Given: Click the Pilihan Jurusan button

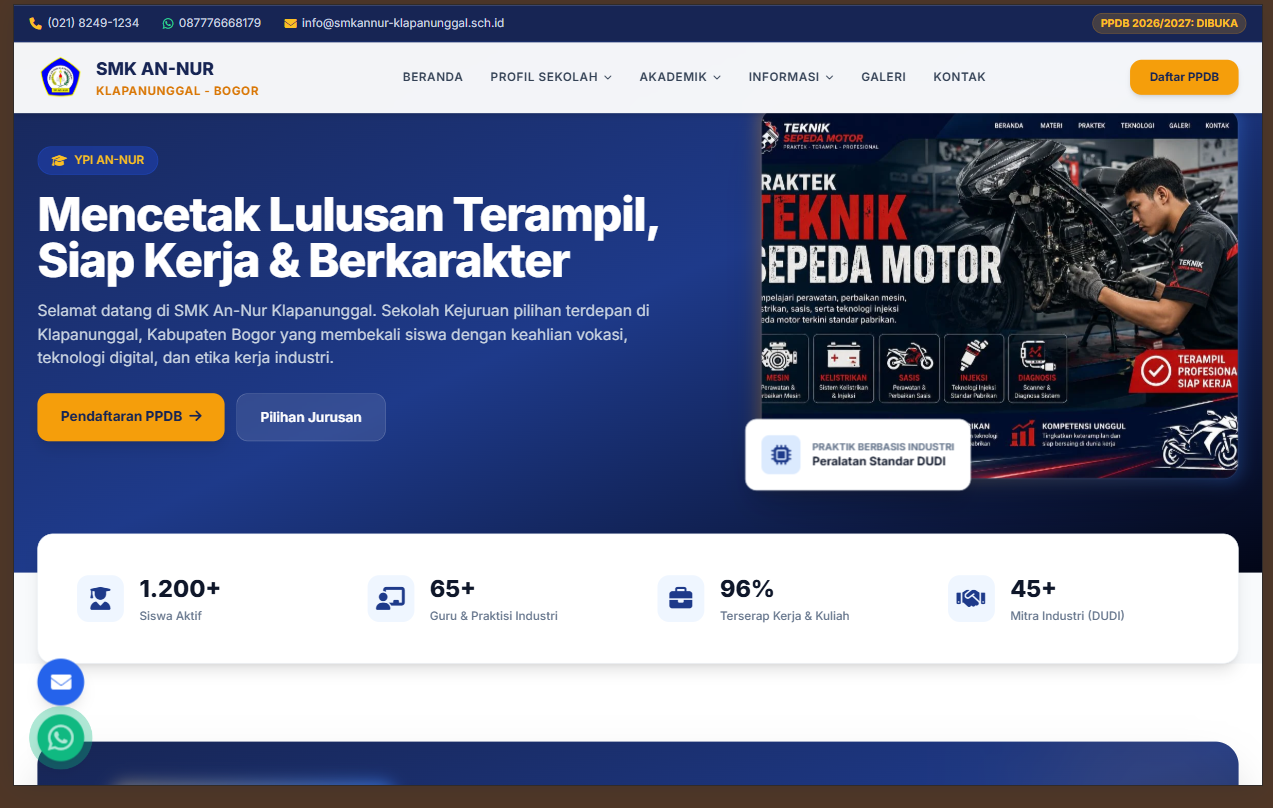Looking at the screenshot, I should point(311,417).
